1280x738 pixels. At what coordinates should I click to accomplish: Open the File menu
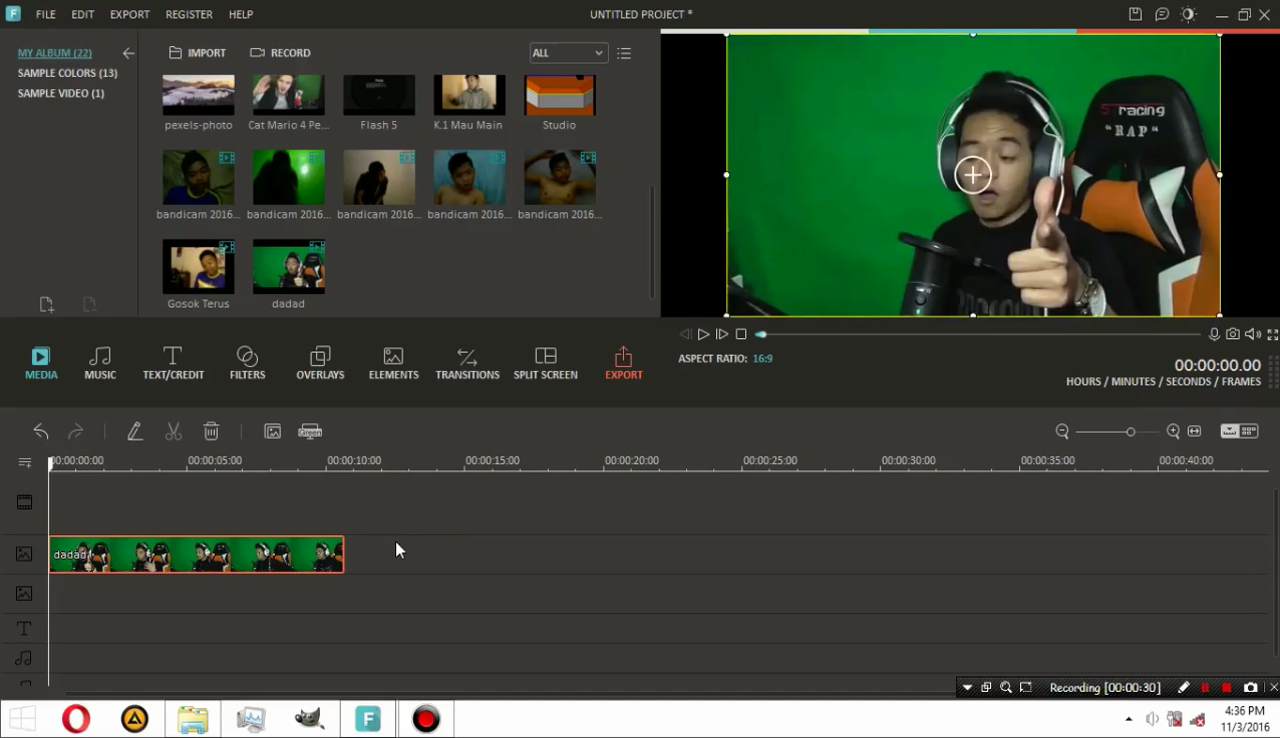point(46,15)
